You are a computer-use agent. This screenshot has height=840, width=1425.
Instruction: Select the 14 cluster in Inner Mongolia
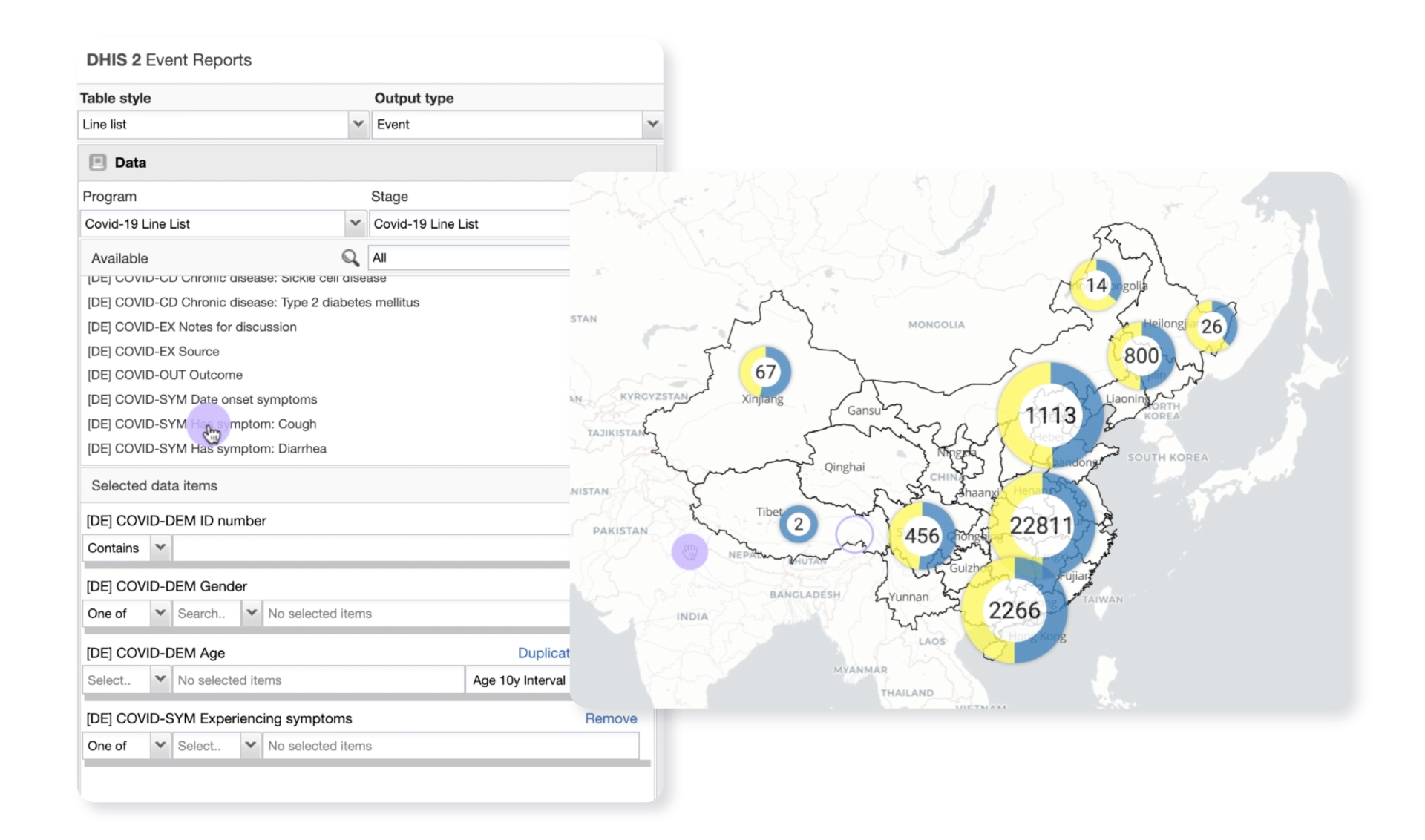(1095, 285)
